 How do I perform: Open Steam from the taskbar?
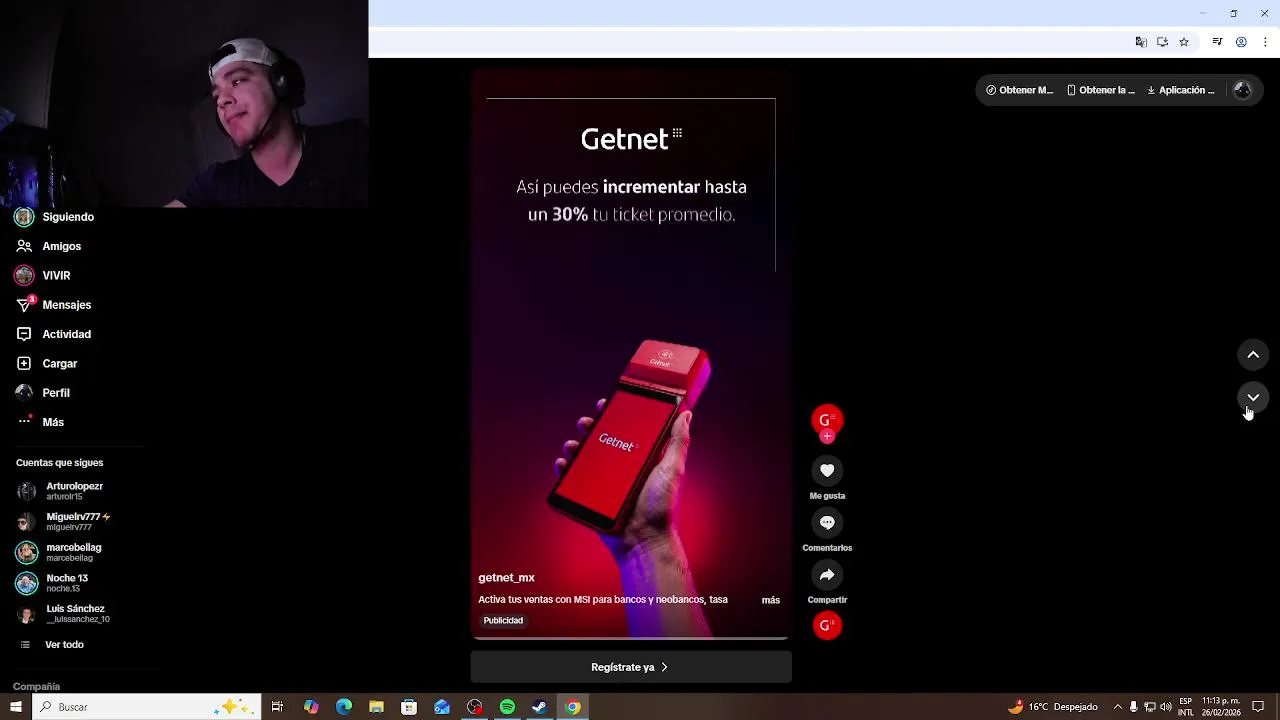coord(539,707)
